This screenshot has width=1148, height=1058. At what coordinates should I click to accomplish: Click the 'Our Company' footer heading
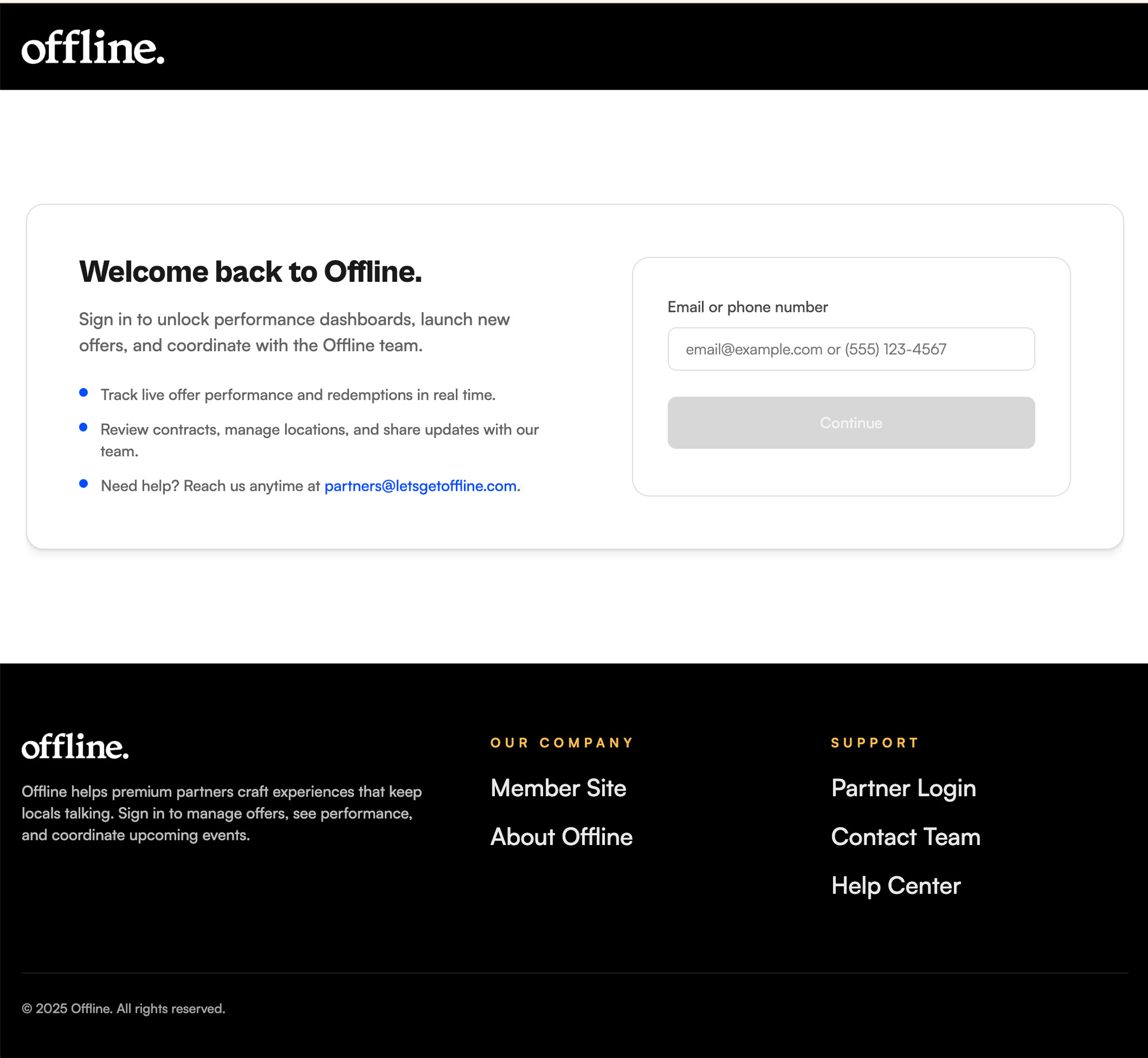(x=561, y=743)
